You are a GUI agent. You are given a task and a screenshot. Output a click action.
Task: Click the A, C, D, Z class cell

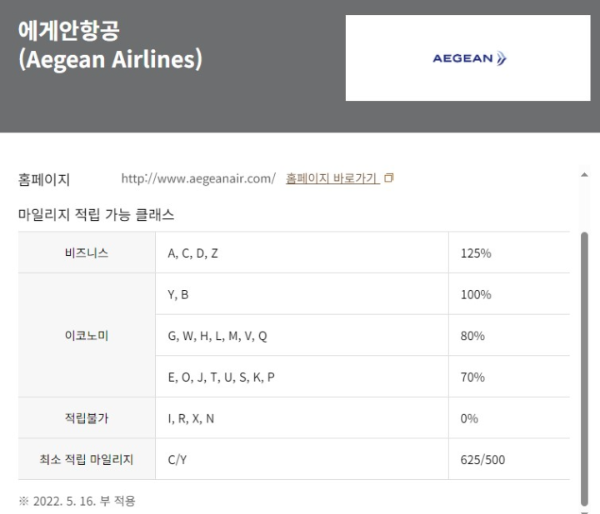coord(302,253)
